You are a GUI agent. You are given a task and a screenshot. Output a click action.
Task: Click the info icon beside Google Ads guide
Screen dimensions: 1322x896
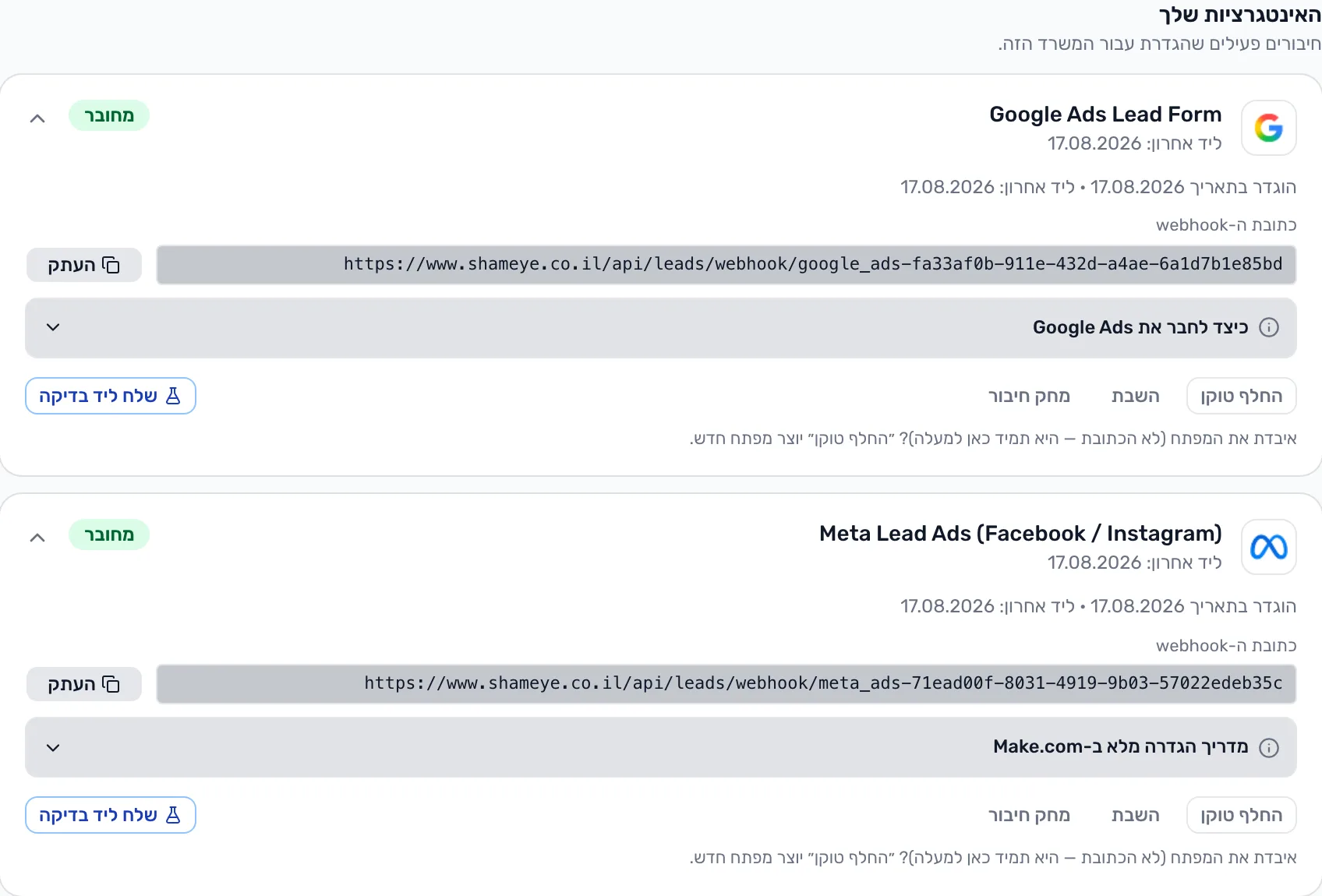coord(1269,327)
